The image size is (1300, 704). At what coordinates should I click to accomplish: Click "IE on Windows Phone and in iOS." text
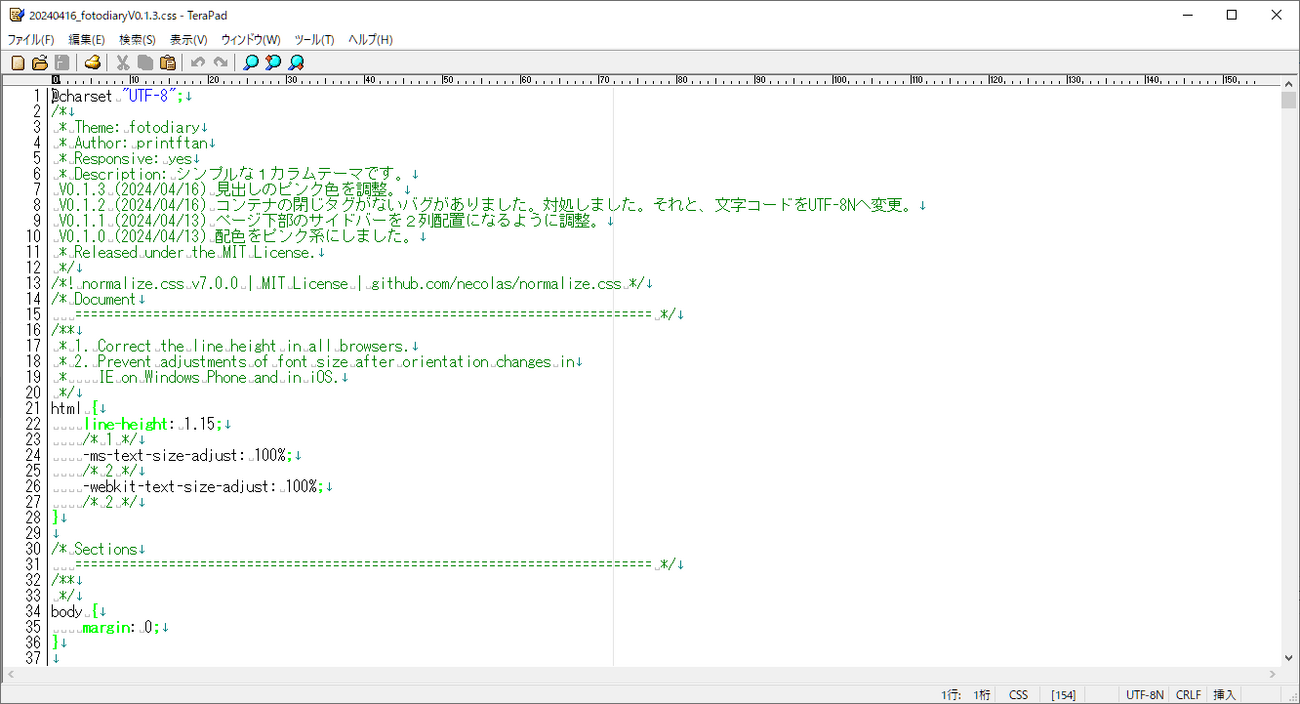pos(218,377)
